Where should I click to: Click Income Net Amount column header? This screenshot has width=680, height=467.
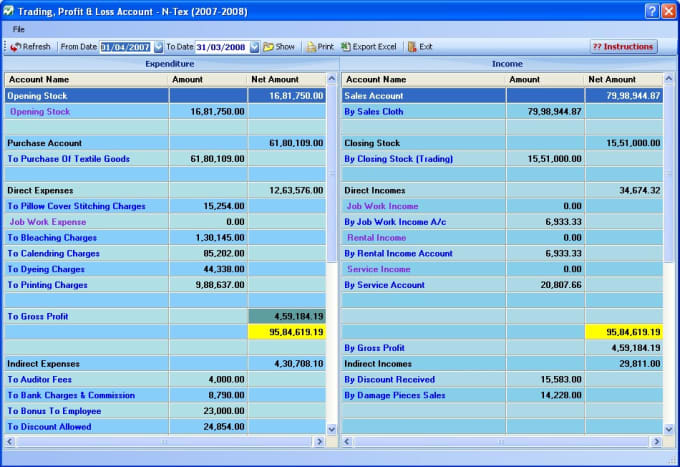tap(624, 79)
